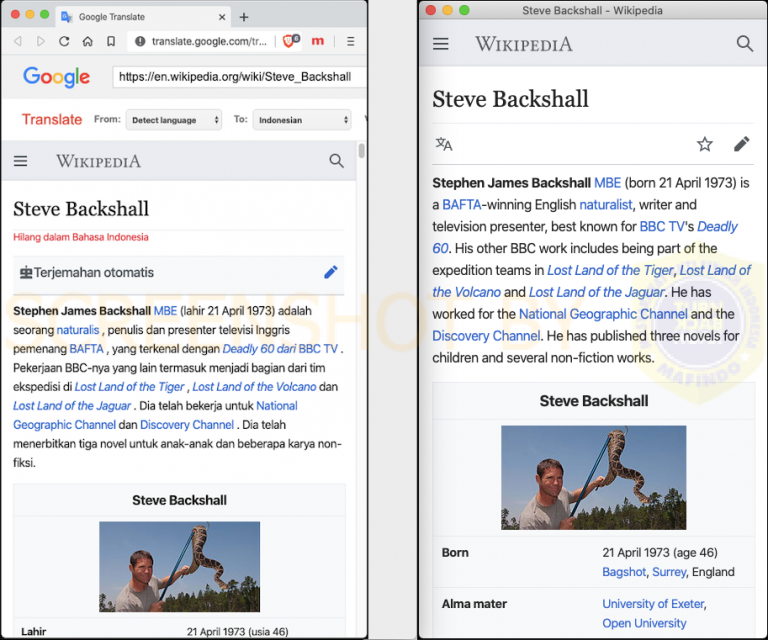Reload the Google Translate page
This screenshot has height=640, width=768.
[64, 41]
